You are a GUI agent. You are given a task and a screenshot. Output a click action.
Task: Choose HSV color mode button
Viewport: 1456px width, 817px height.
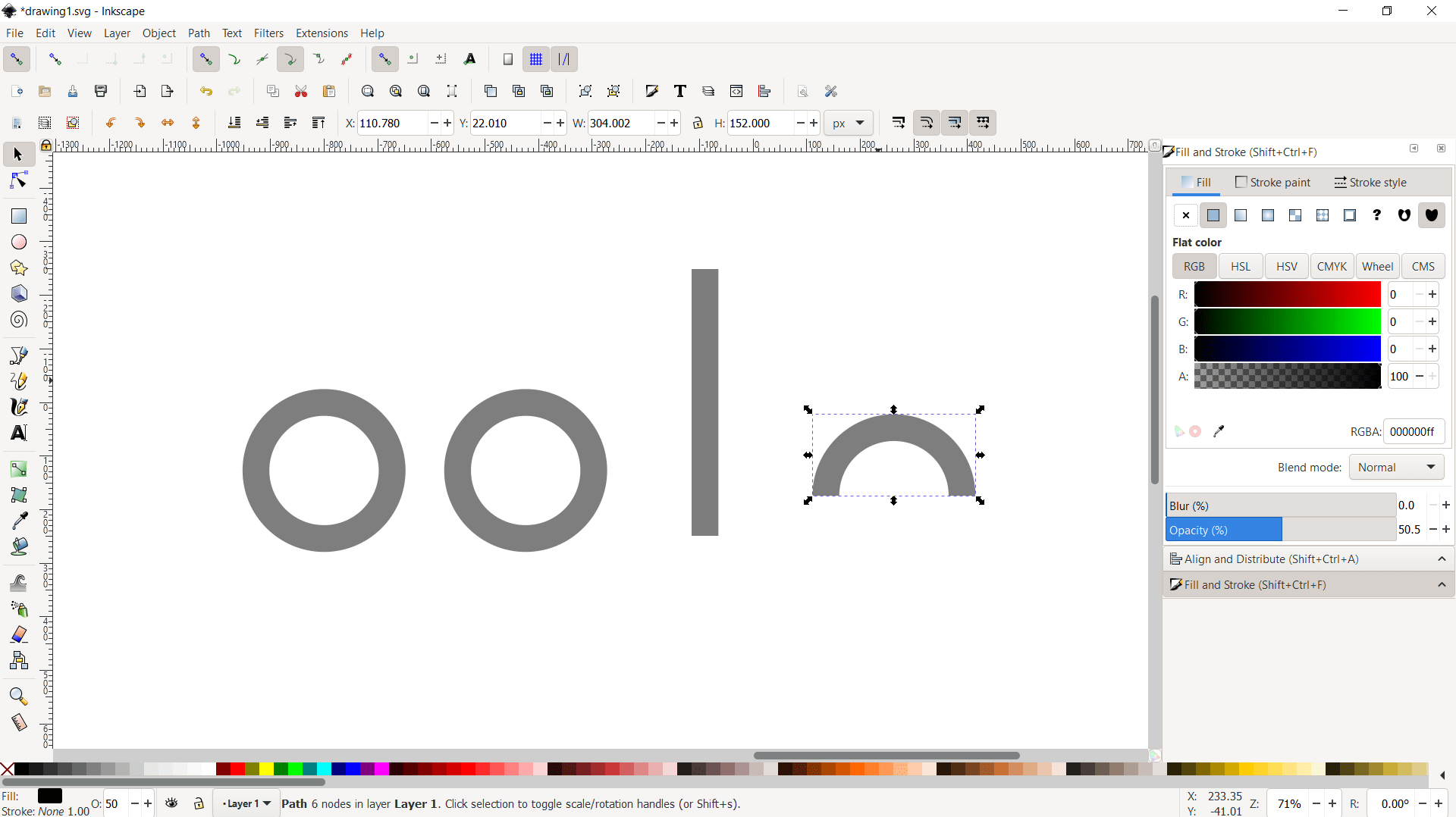1286,267
